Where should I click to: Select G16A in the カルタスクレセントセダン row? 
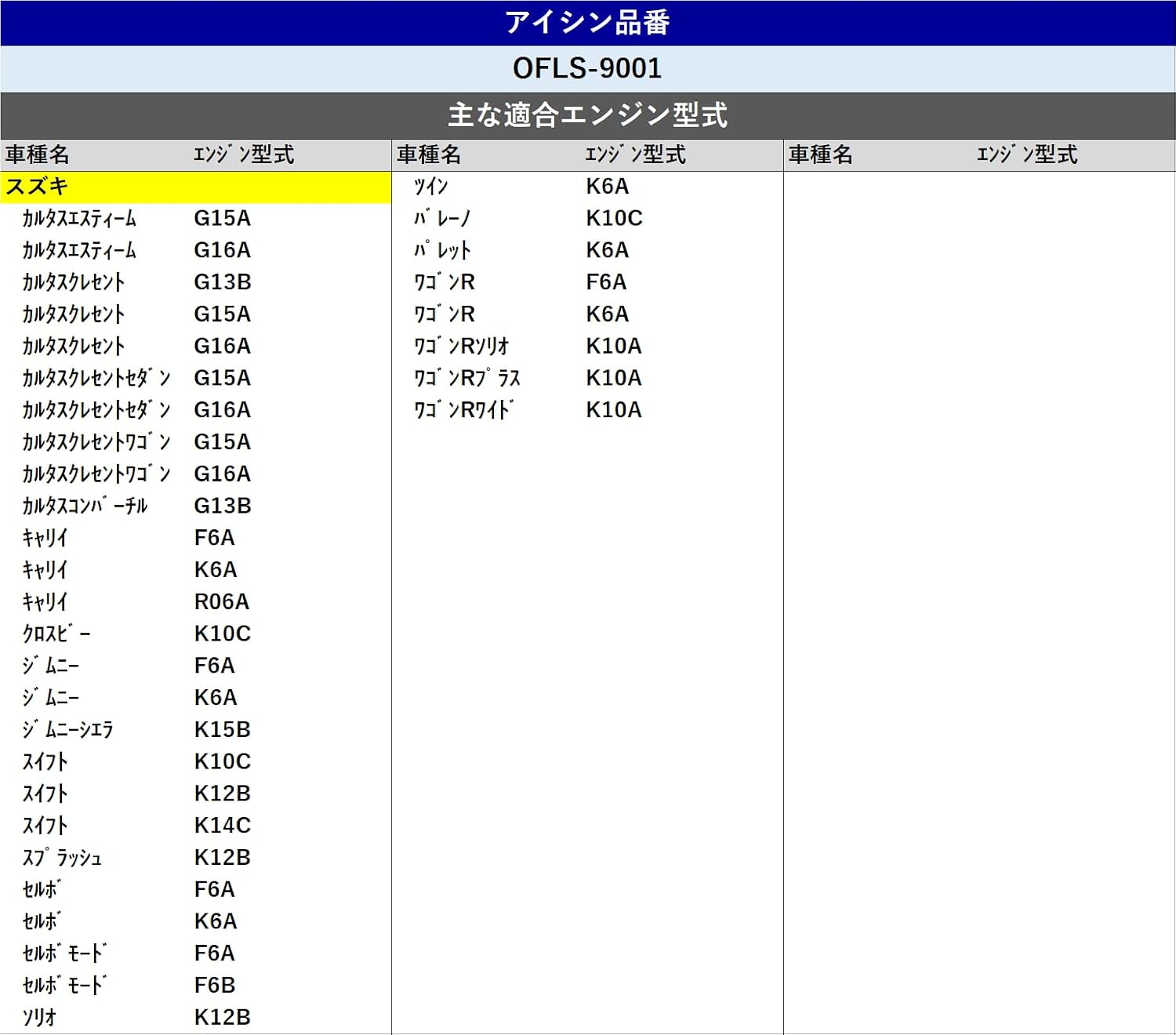tap(223, 410)
